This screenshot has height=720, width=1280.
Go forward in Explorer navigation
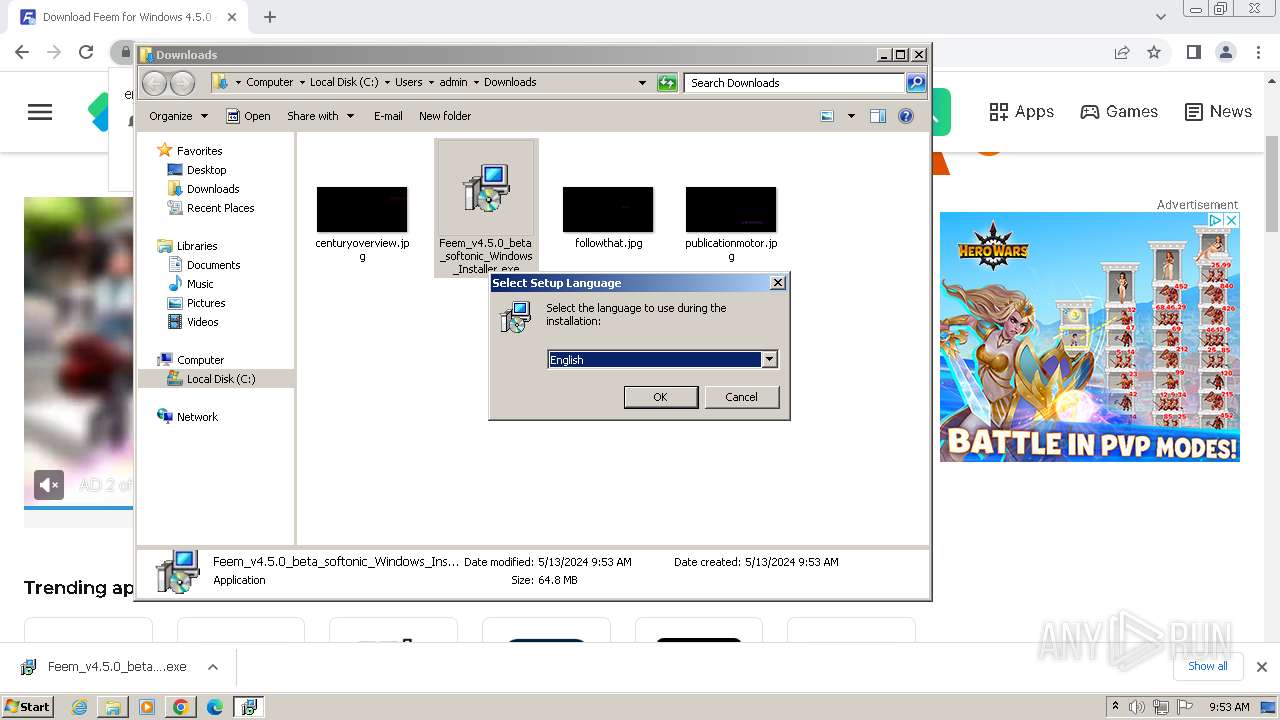click(183, 83)
